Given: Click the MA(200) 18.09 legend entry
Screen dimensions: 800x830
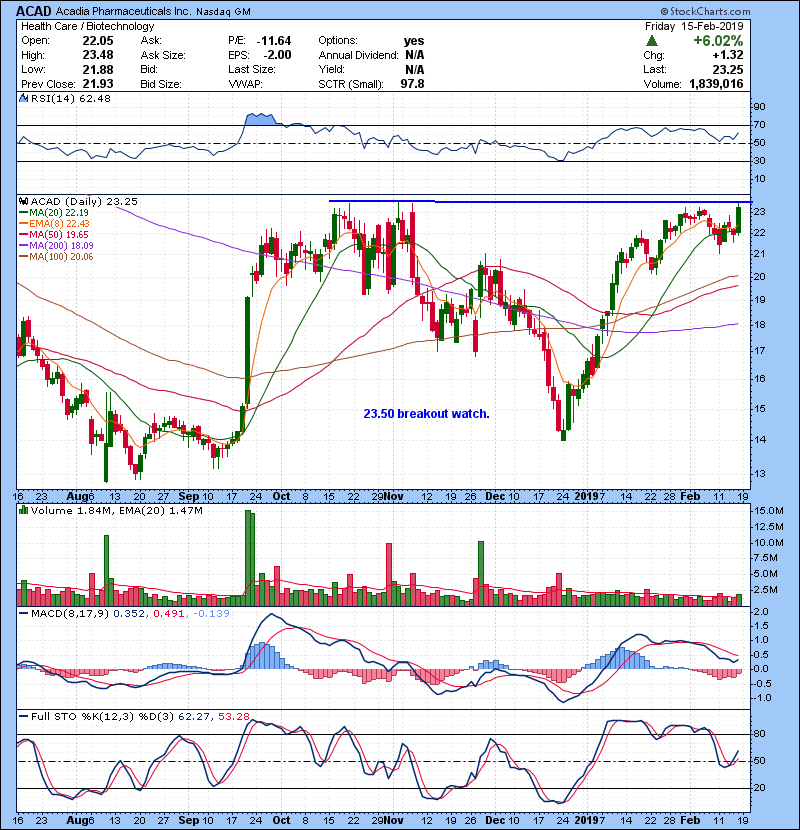Looking at the screenshot, I should [x=56, y=246].
